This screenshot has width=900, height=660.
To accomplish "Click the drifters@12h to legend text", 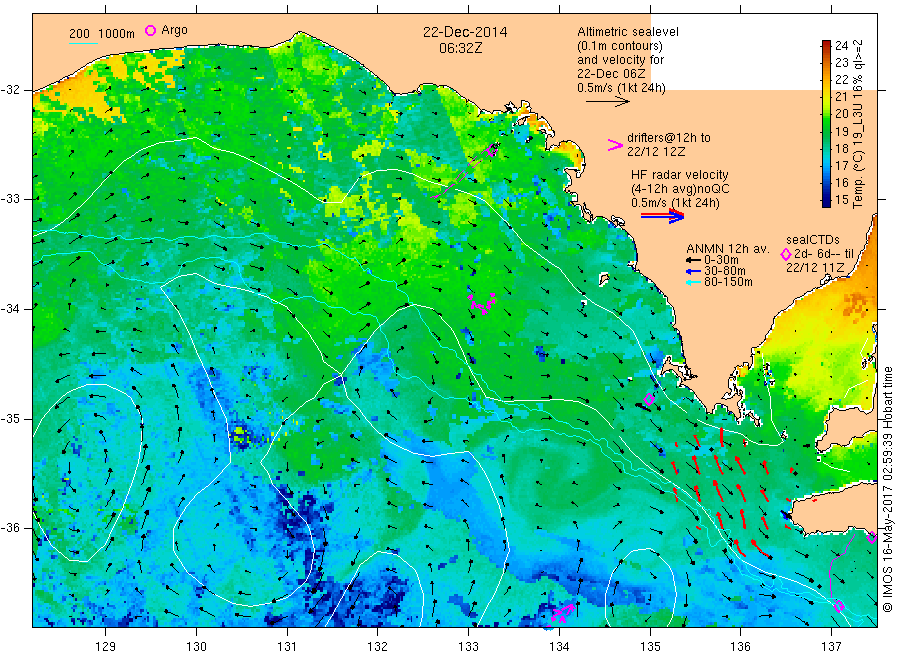I will [669, 138].
